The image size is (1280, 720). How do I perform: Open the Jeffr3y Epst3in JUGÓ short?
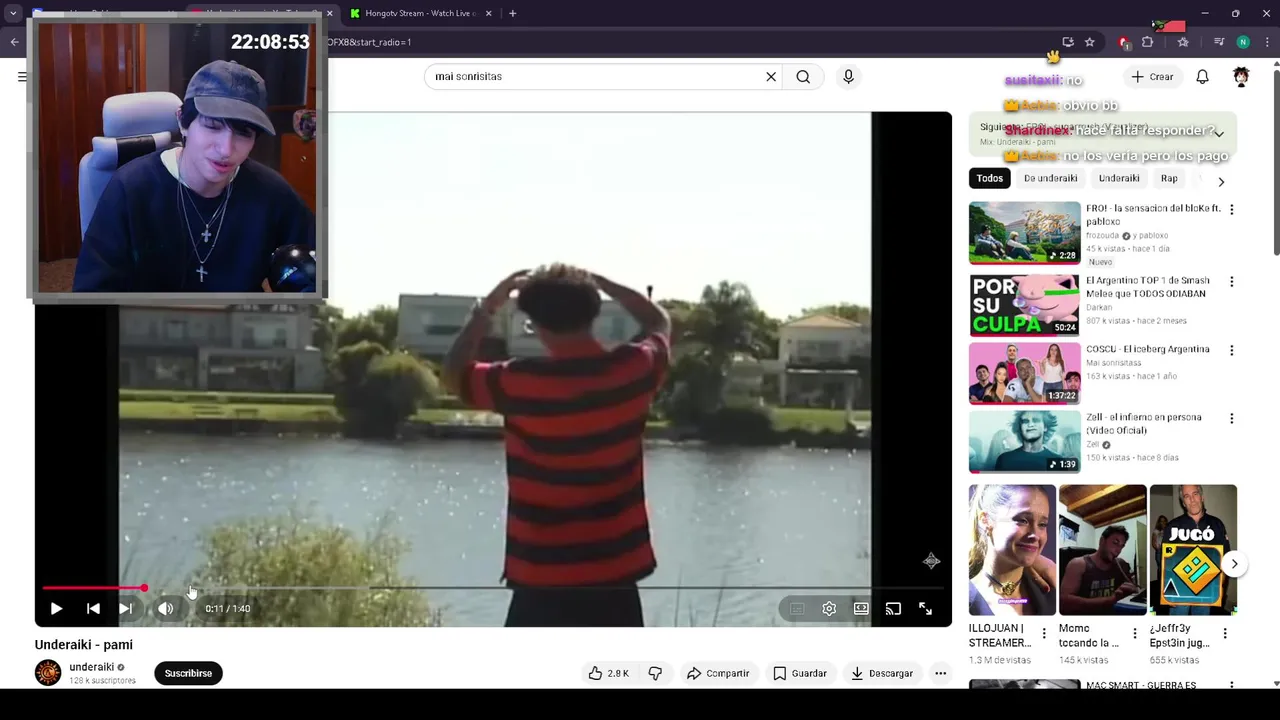tap(1193, 550)
